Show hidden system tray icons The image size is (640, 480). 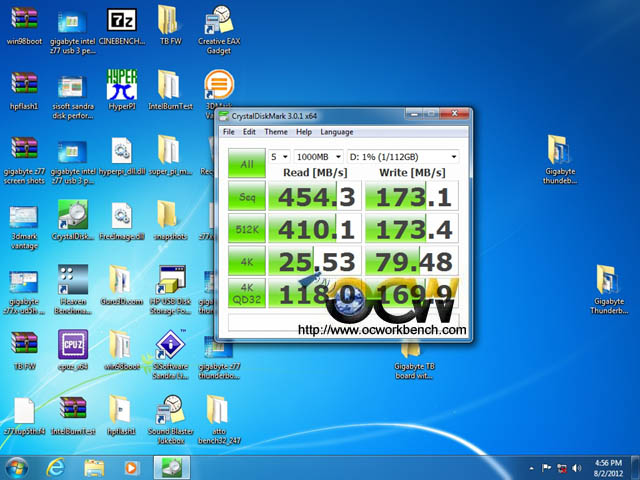[x=531, y=468]
